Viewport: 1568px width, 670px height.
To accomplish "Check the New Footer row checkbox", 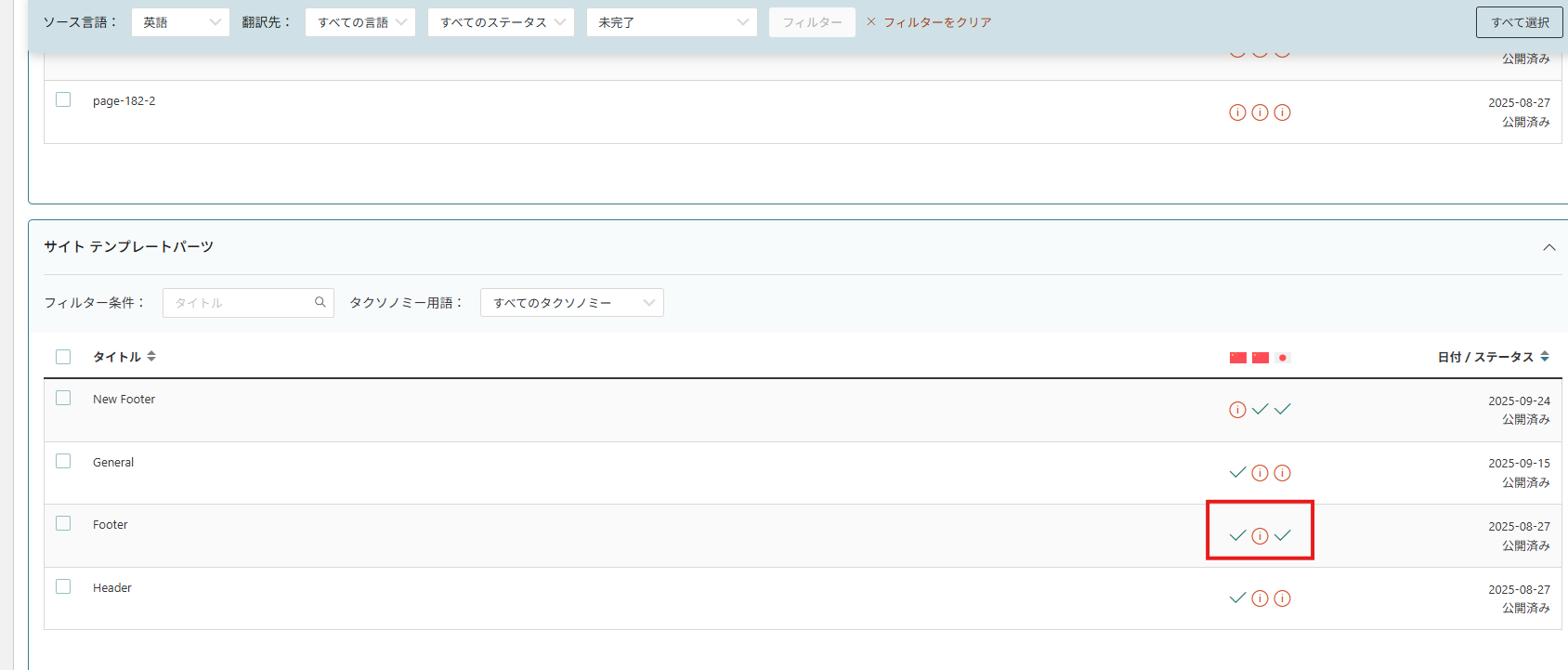I will coord(63,398).
